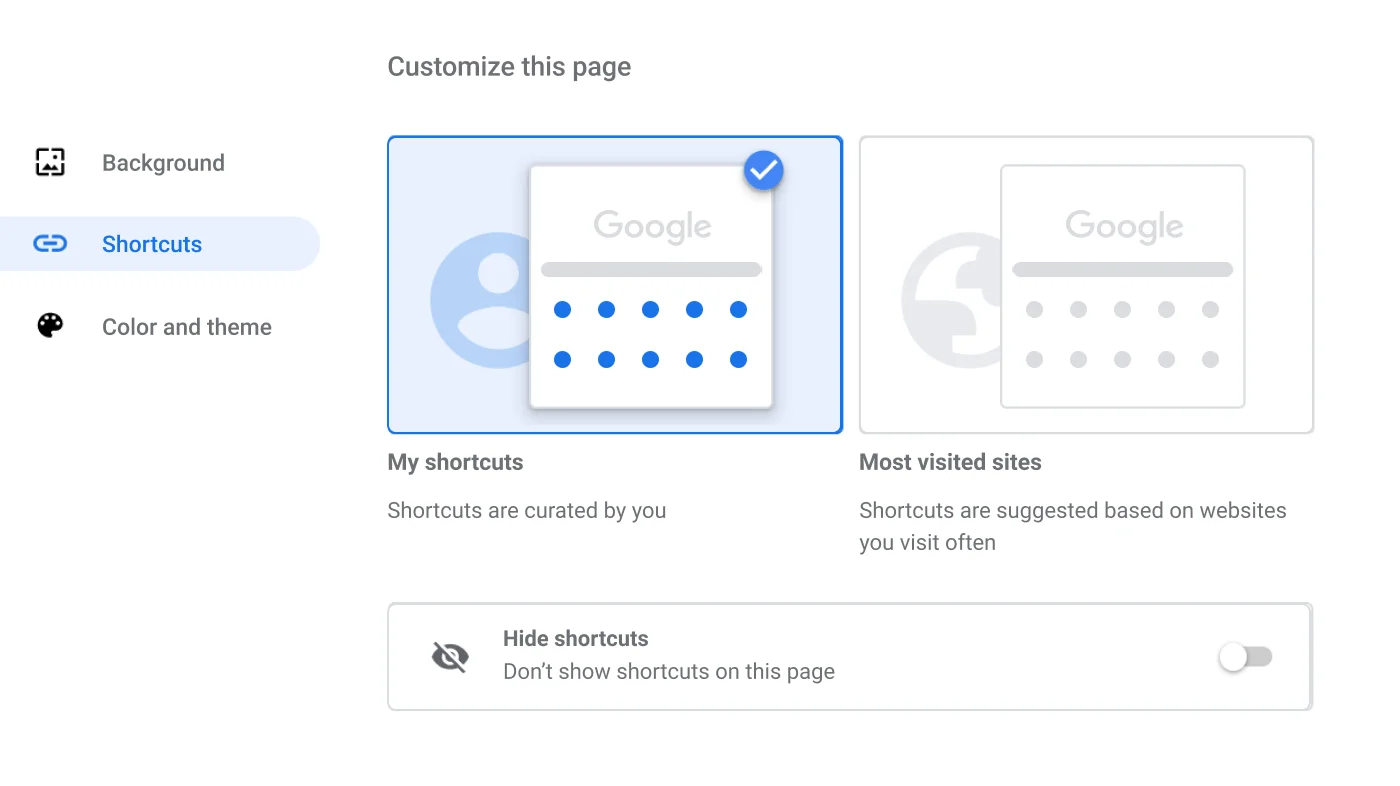Click the blue checkmark on My shortcuts card
The height and width of the screenshot is (786, 1400).
pyautogui.click(x=763, y=170)
